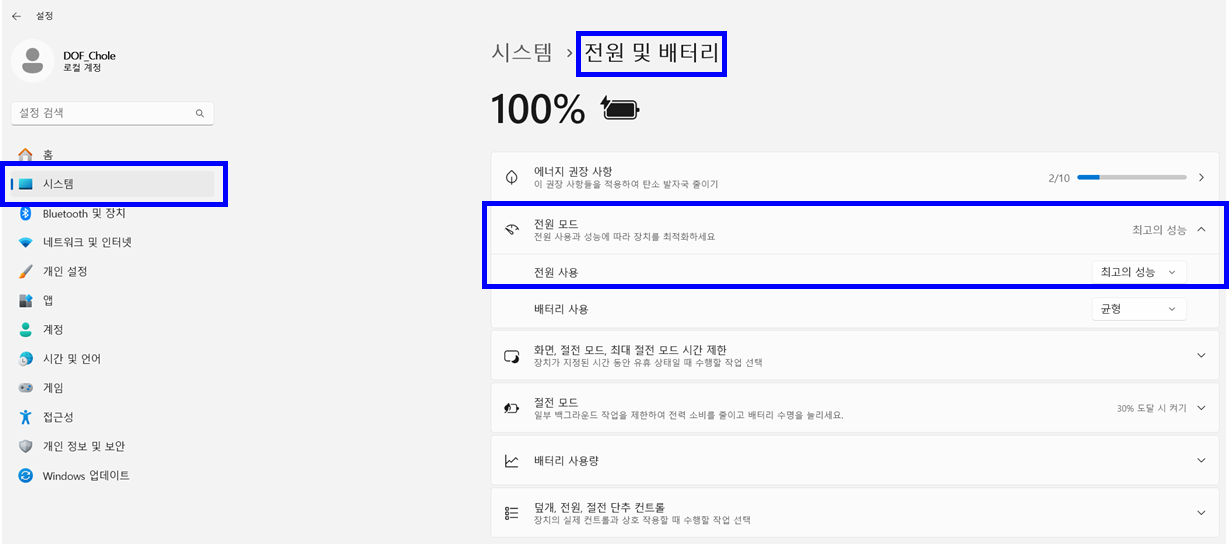This screenshot has height=544, width=1229.
Task: Click the 시스템 breadcrumb link
Action: [x=521, y=53]
